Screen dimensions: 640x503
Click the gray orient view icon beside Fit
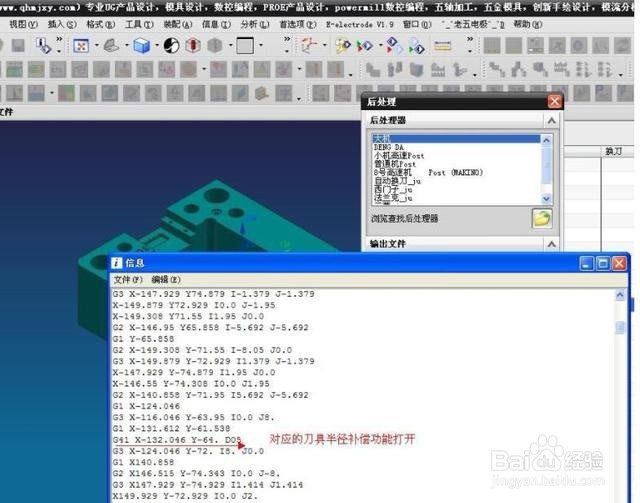pyautogui.click(x=111, y=45)
